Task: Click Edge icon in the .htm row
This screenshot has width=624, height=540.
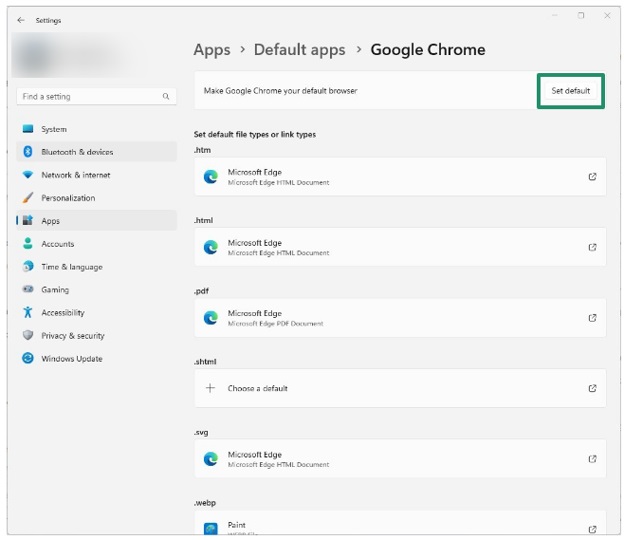Action: (x=211, y=177)
